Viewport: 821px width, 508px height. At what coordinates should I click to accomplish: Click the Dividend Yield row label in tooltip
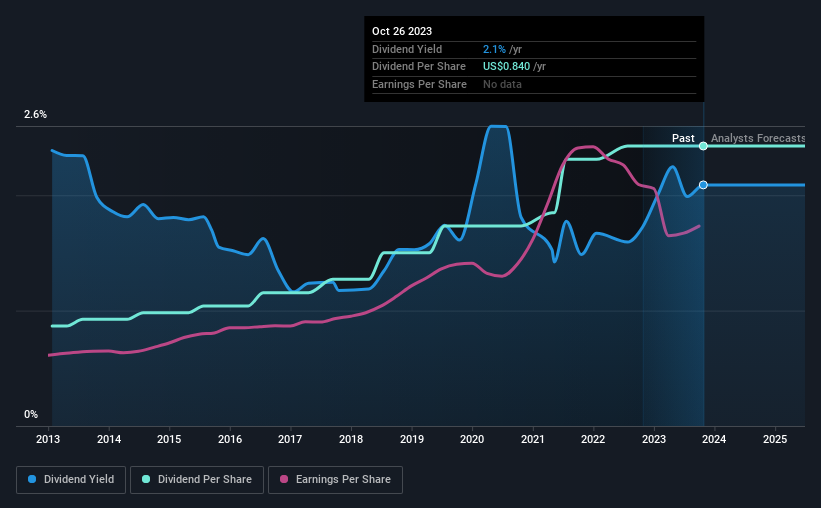point(407,49)
